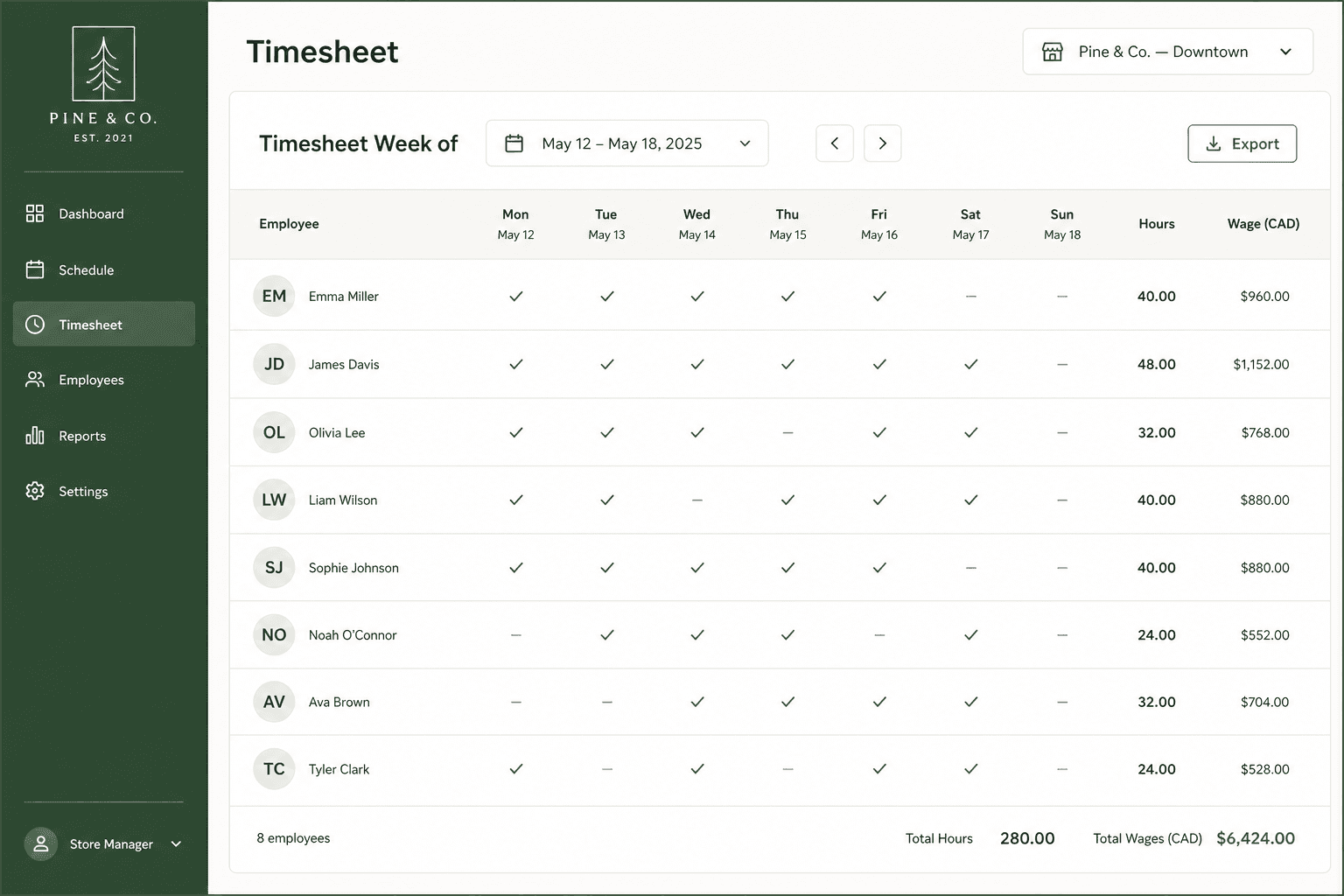Click the Timesheet page heading
This screenshot has width=1344, height=896.
coord(322,52)
